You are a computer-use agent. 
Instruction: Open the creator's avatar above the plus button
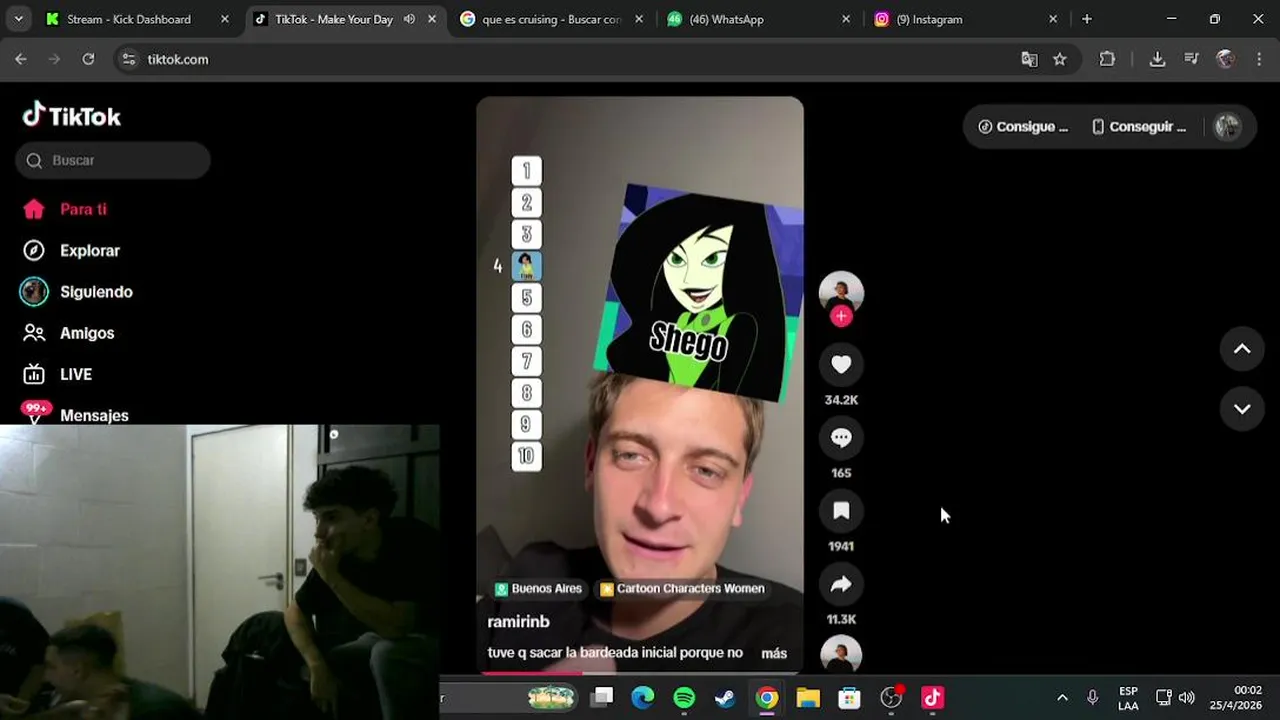(x=841, y=291)
